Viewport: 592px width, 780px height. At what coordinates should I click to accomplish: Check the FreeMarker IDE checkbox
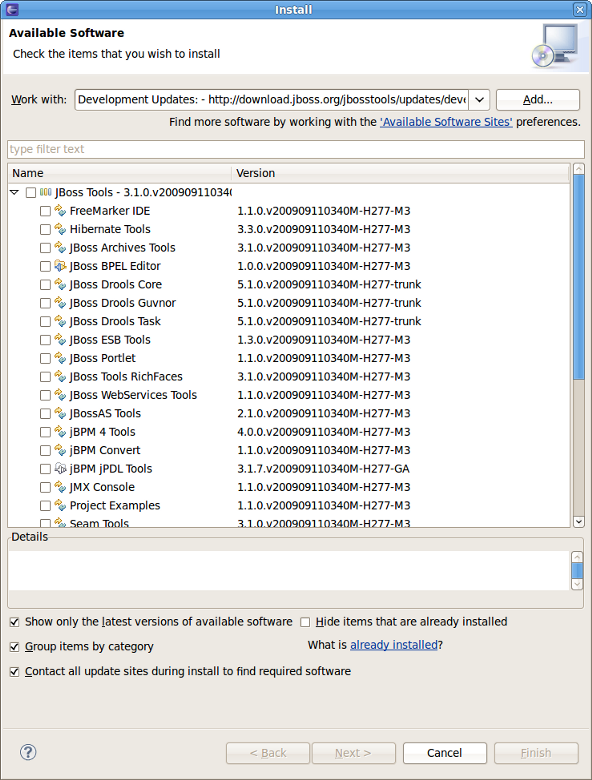coord(45,211)
